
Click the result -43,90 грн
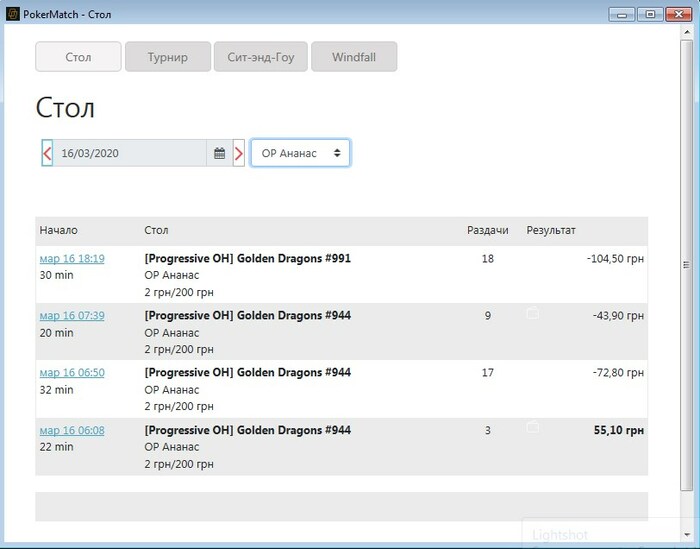[x=618, y=316]
